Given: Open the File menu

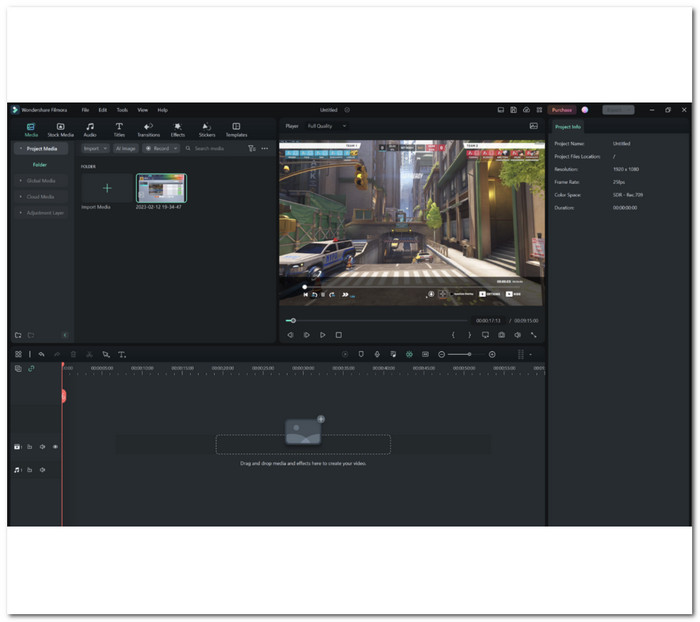Looking at the screenshot, I should pos(85,110).
